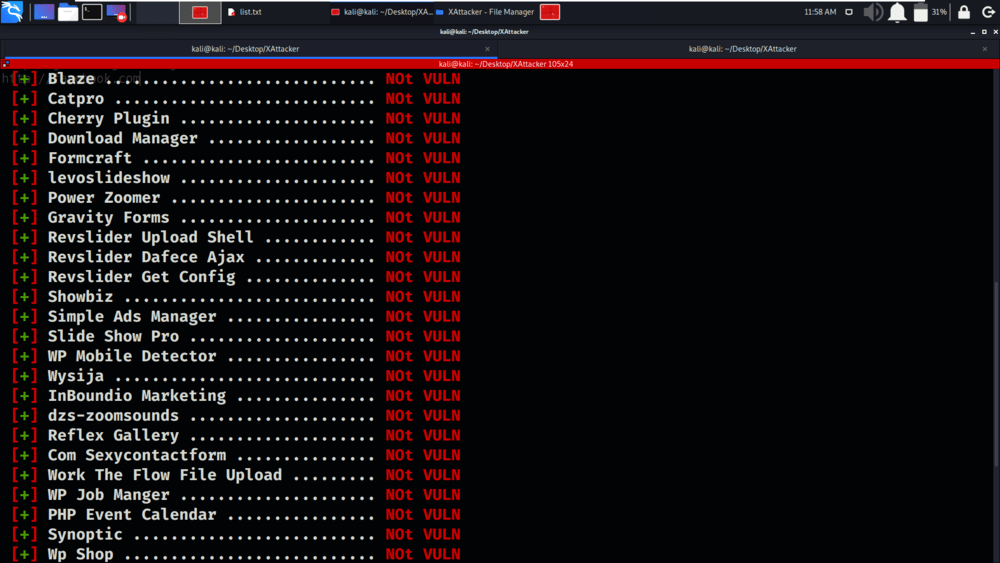This screenshot has width=1000, height=563.
Task: Click the 'Wp Shop' output line
Action: (x=236, y=554)
